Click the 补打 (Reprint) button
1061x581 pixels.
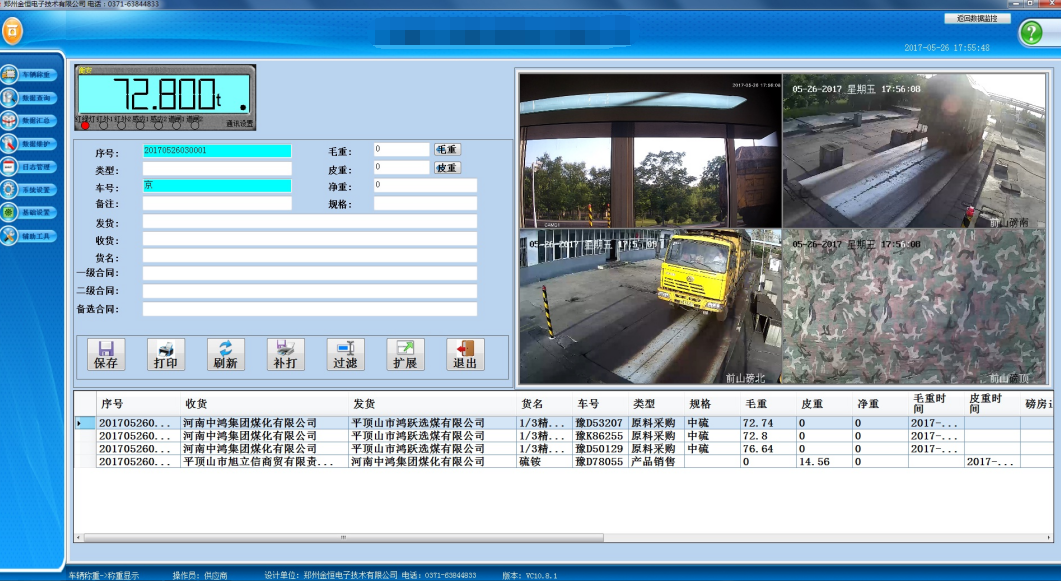click(285, 355)
